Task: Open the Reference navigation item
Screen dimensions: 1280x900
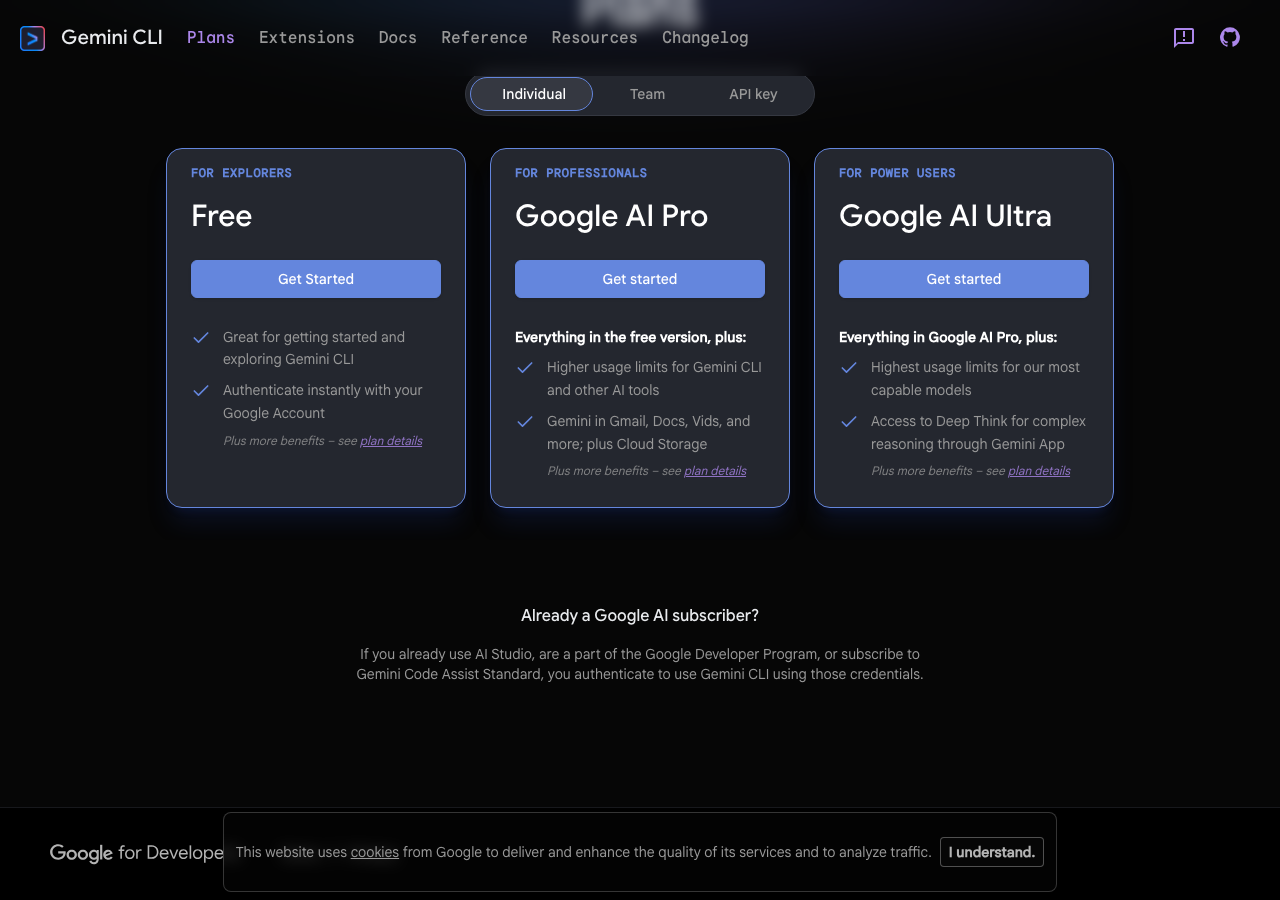Action: 484,38
